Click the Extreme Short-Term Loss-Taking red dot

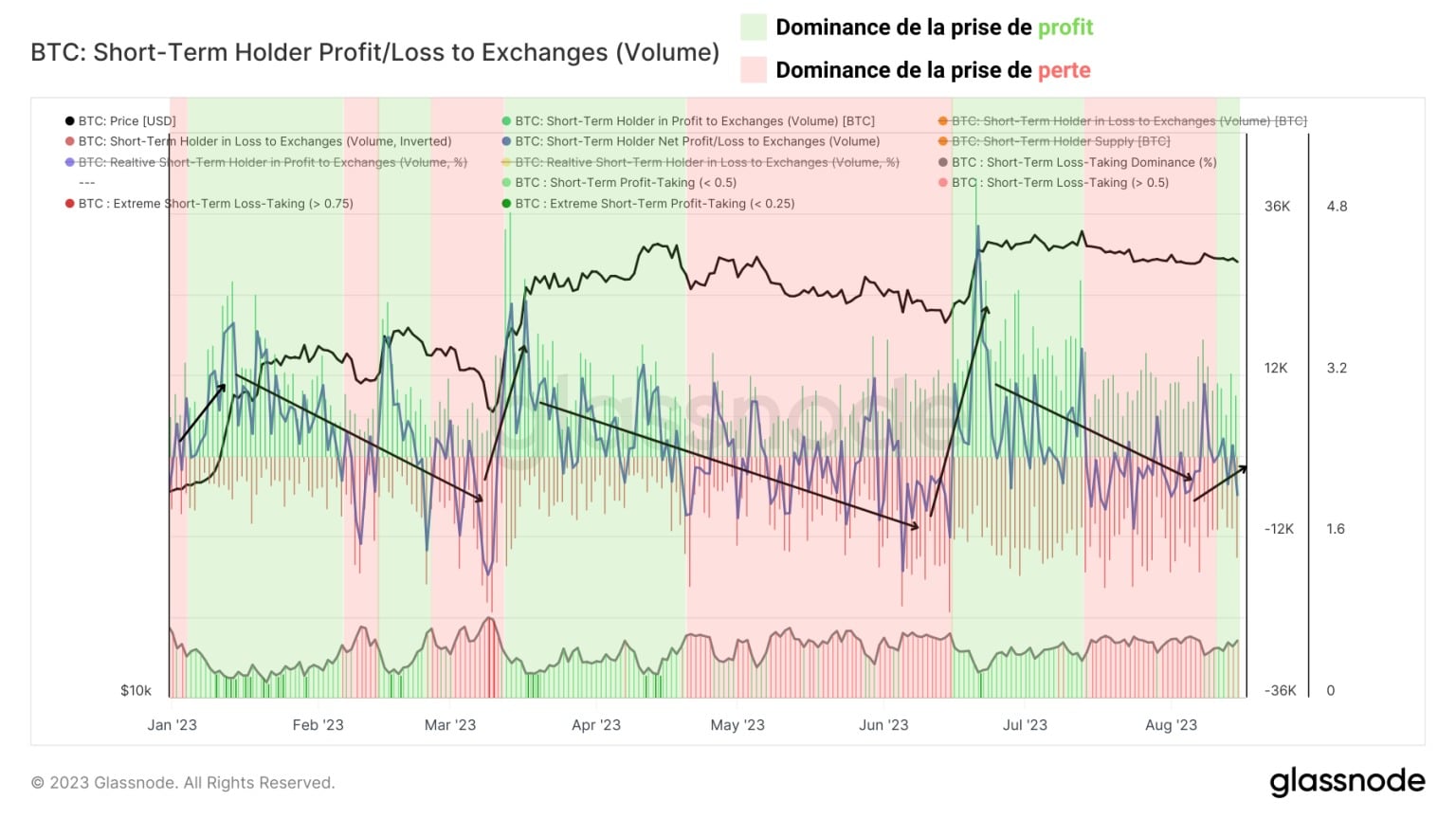[70, 204]
